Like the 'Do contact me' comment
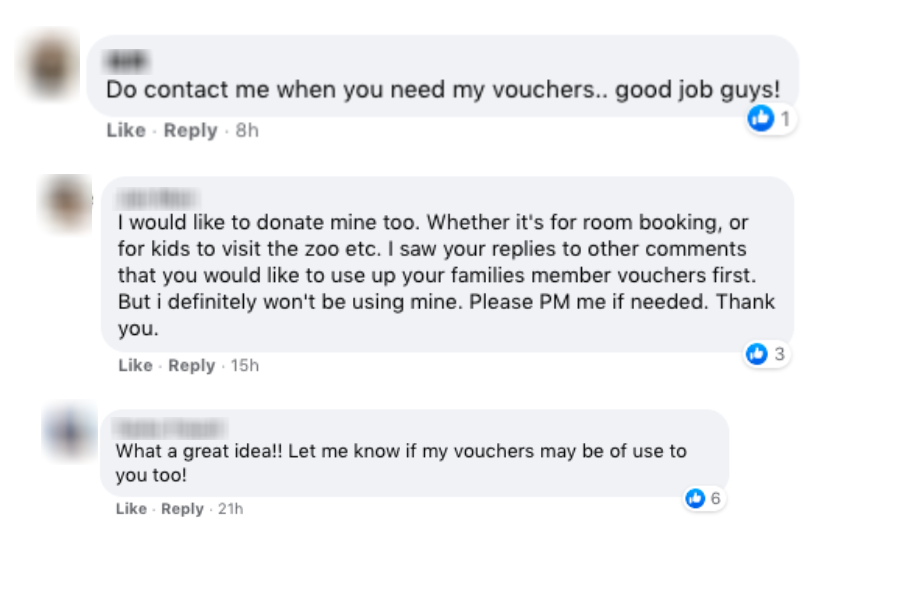 (126, 131)
